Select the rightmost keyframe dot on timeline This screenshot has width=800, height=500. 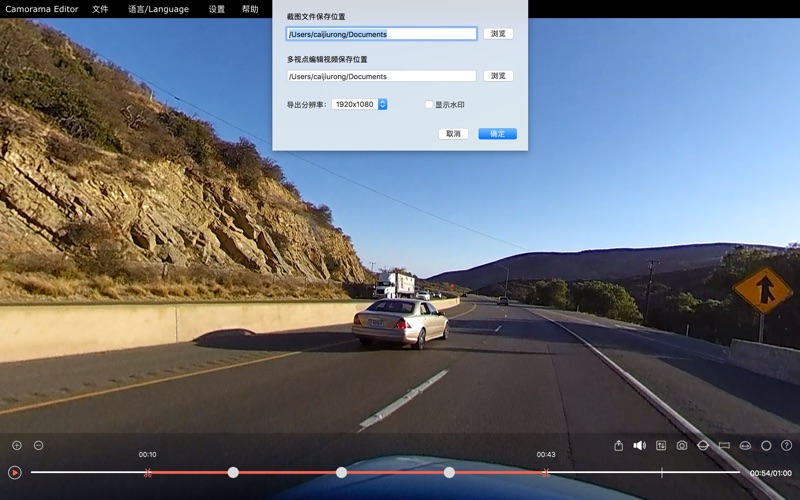pyautogui.click(x=449, y=472)
